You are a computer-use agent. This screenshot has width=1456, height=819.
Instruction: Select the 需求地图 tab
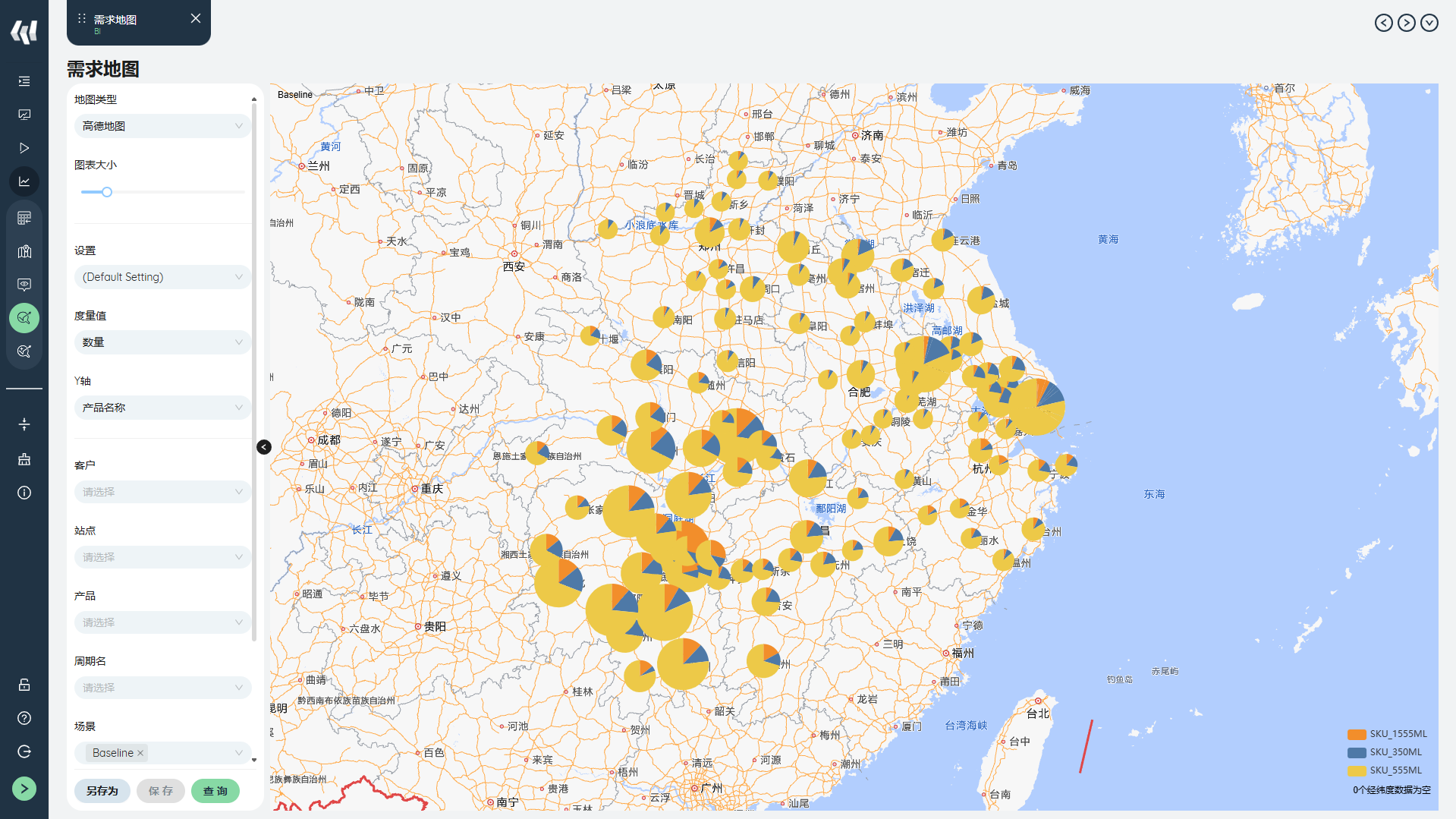coord(139,22)
